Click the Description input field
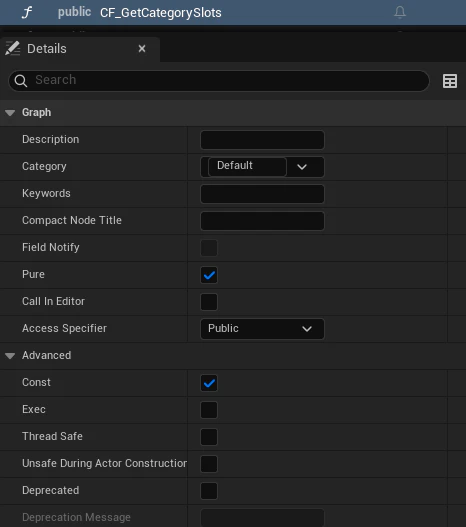466x527 pixels. 262,140
